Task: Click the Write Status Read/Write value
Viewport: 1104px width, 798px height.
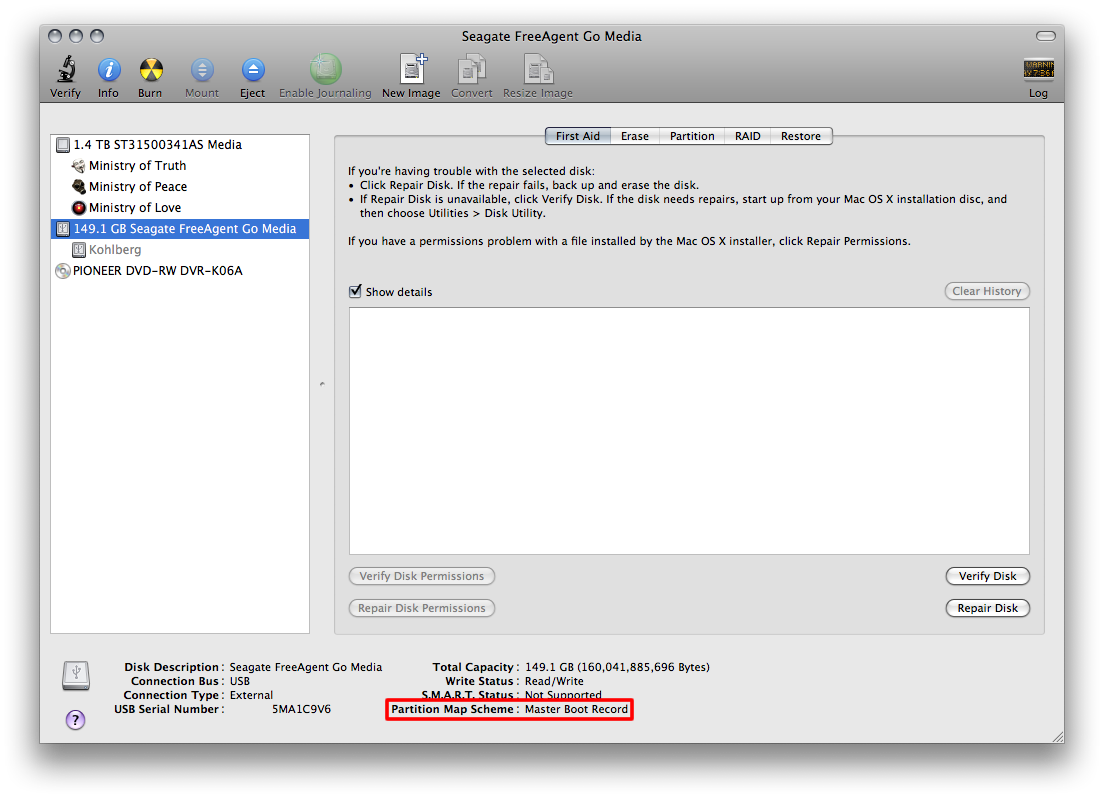Action: pyautogui.click(x=554, y=681)
